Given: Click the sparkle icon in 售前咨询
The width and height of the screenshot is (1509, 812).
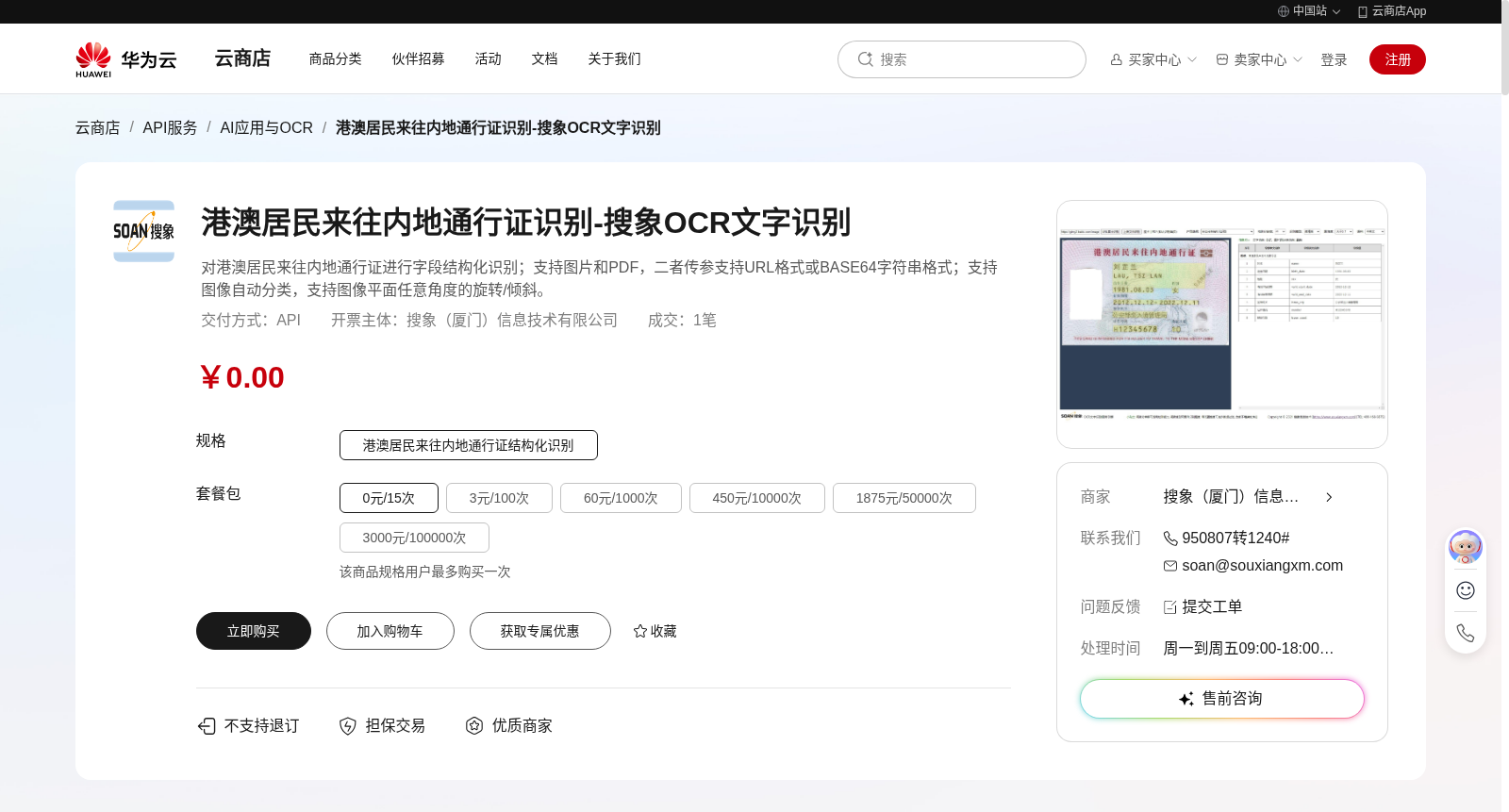Looking at the screenshot, I should (x=1186, y=699).
